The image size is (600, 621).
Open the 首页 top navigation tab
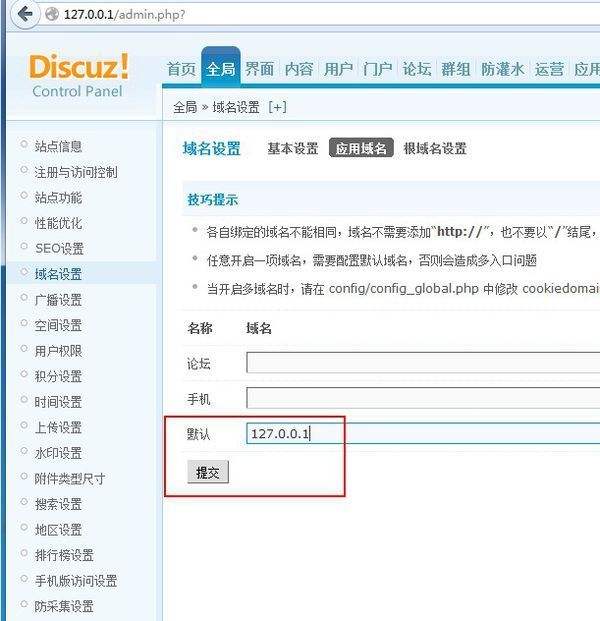click(x=181, y=69)
